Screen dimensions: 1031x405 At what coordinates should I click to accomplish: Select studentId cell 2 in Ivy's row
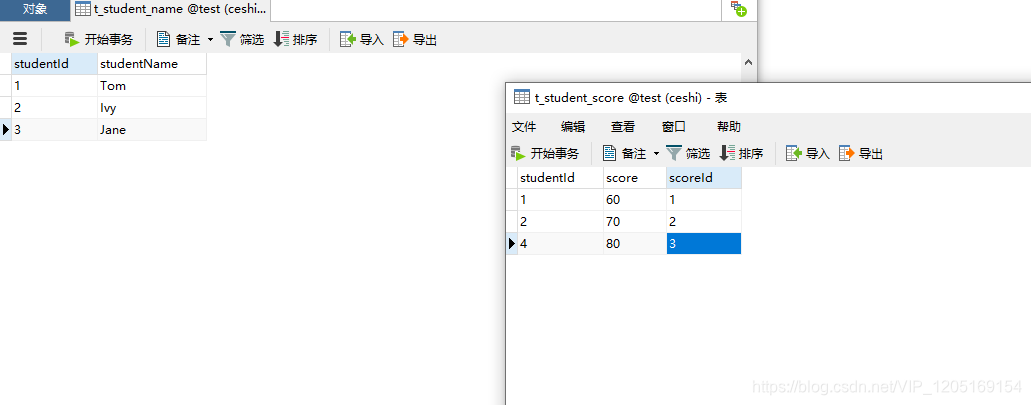(55, 108)
